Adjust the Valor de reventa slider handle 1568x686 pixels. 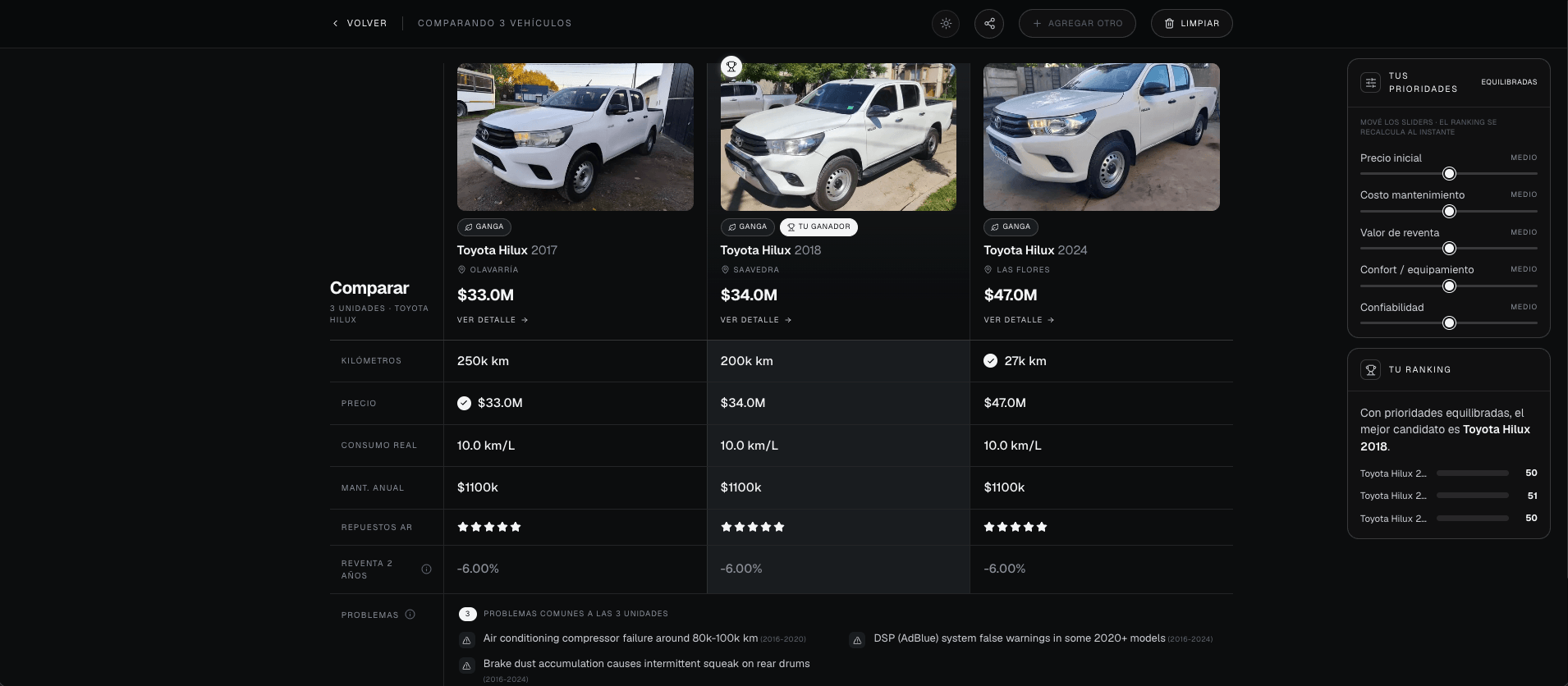coord(1449,249)
